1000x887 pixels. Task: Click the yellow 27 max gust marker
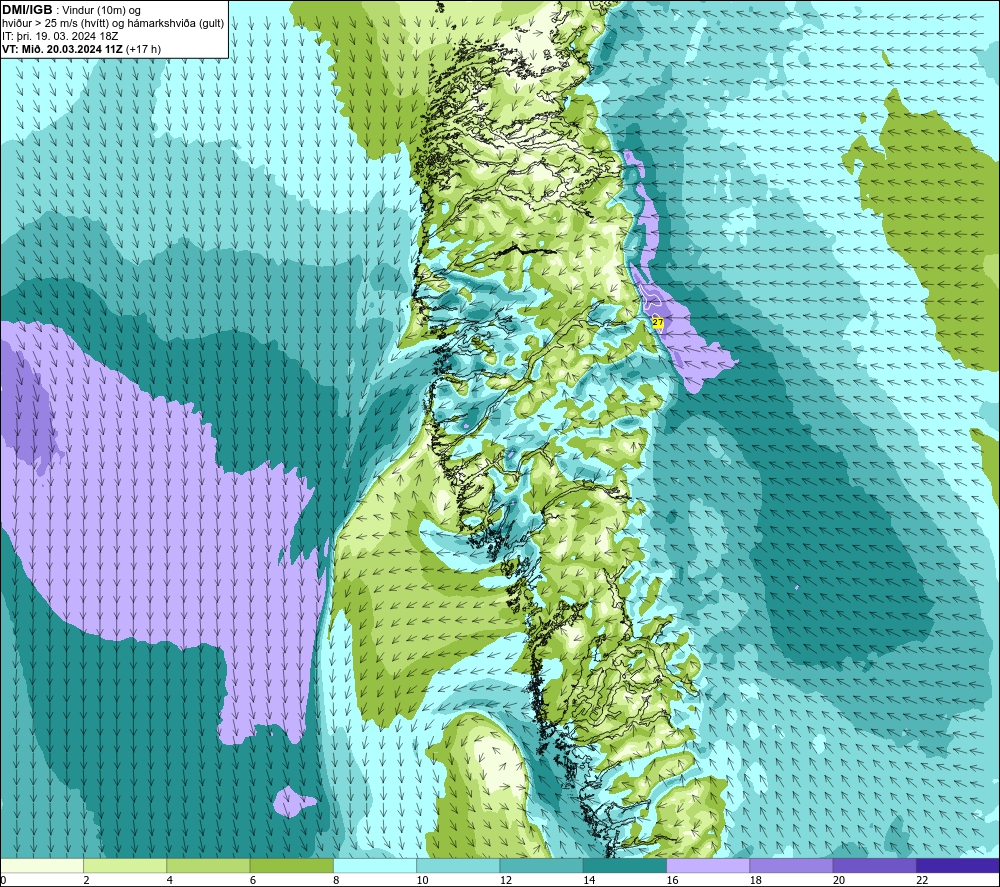coord(658,323)
